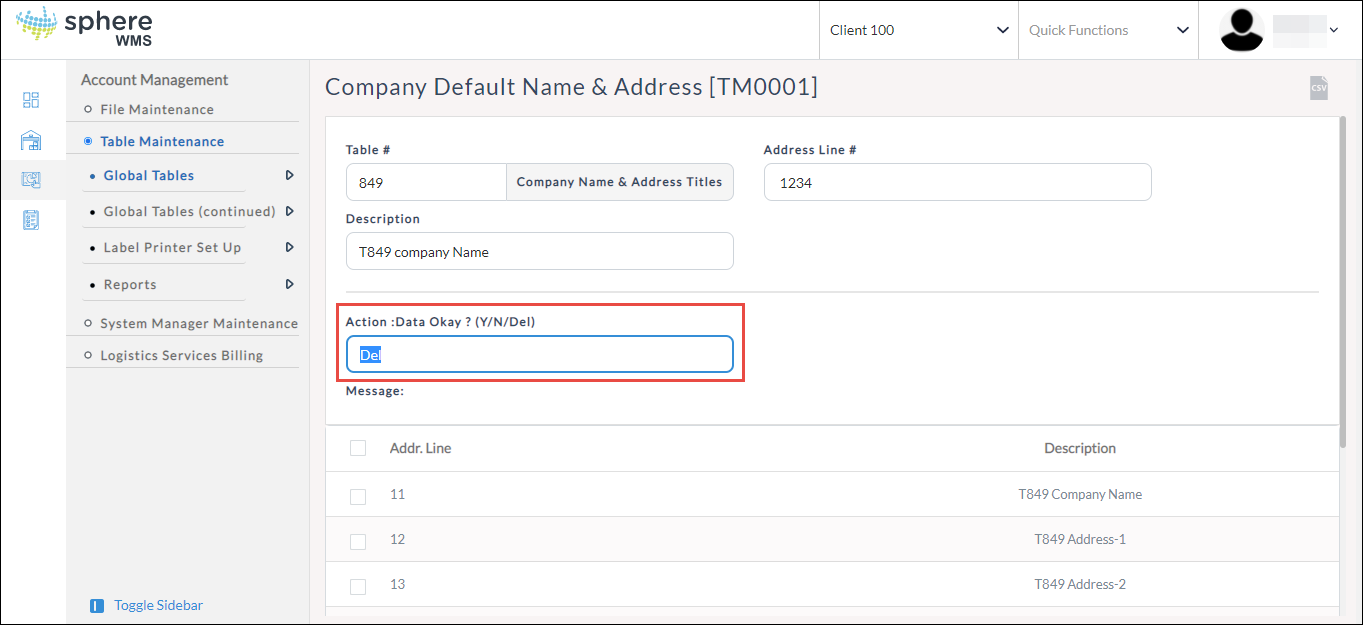This screenshot has width=1363, height=625.
Task: Open the Client 100 dropdown
Action: click(x=918, y=30)
